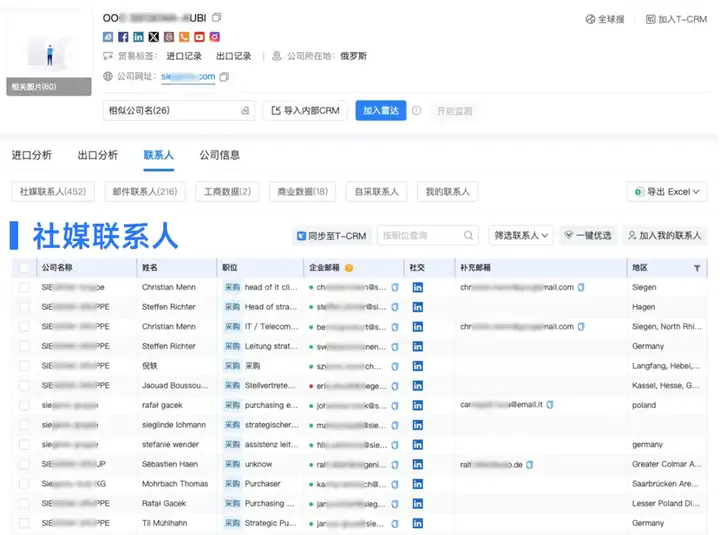Viewport: 720px width, 535px height.
Task: Open Christian Menn's LinkedIn profile icon
Action: click(x=417, y=287)
